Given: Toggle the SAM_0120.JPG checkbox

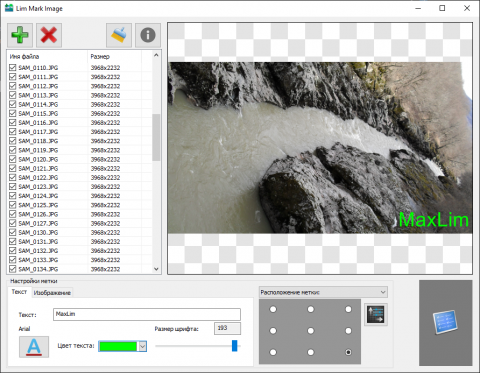Looking at the screenshot, I should point(13,159).
